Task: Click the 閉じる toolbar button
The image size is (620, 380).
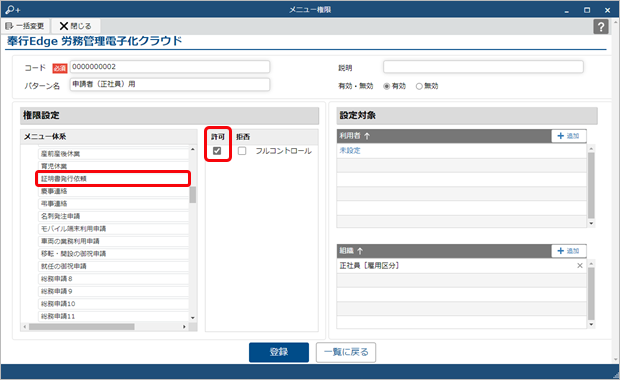Action: click(x=76, y=26)
